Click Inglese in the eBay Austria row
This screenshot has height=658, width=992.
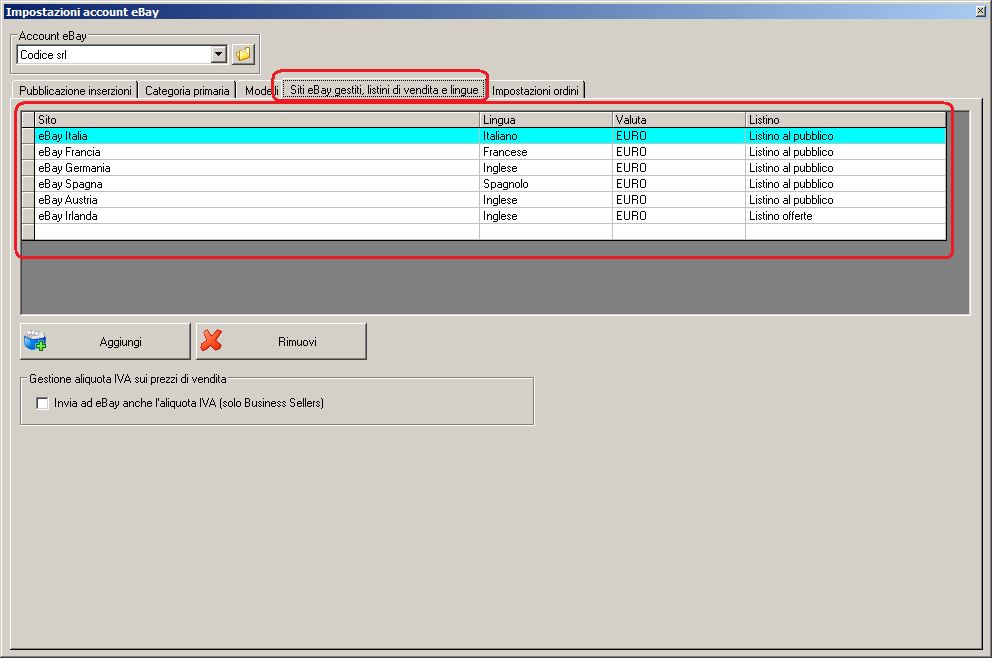[x=546, y=200]
